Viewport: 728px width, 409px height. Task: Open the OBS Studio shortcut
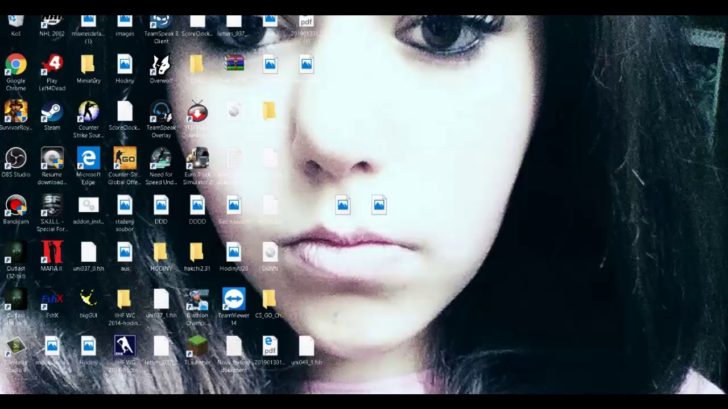pos(16,158)
